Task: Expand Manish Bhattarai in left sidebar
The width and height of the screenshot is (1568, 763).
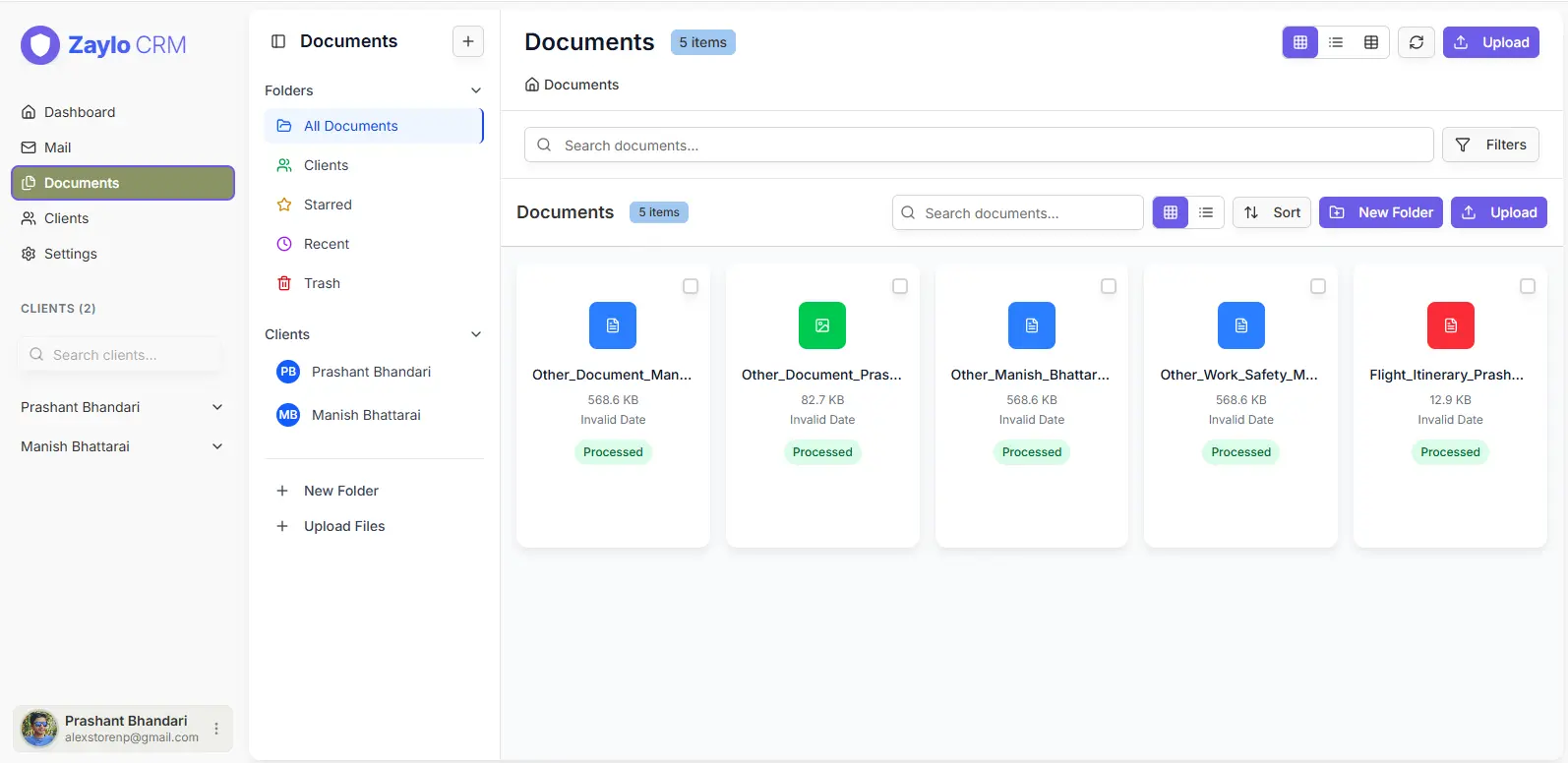Action: 217,446
